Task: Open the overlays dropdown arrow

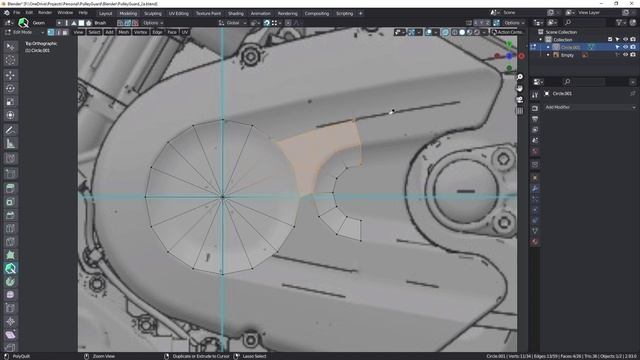Action: click(436, 32)
